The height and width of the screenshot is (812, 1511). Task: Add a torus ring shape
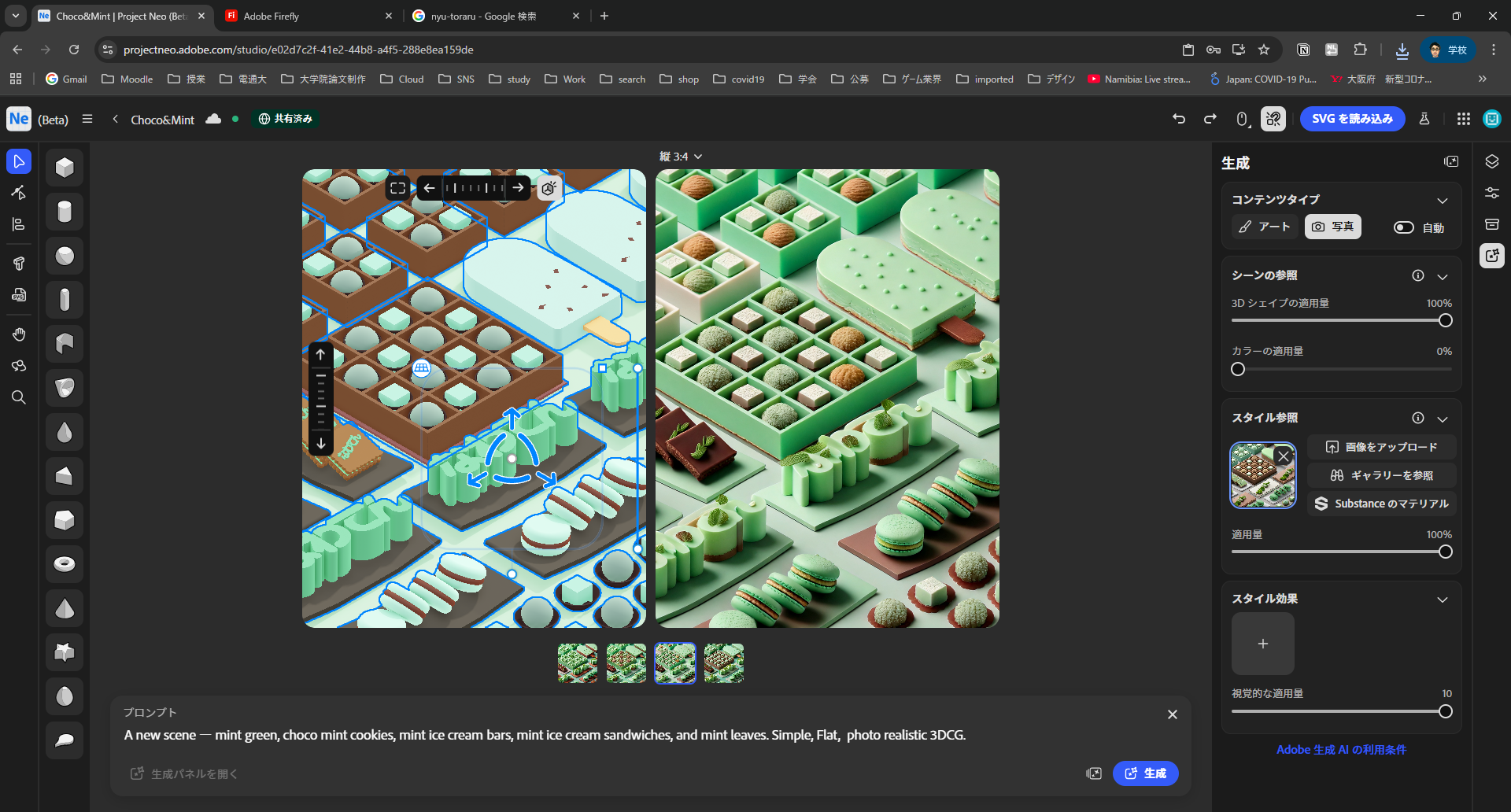pyautogui.click(x=65, y=564)
